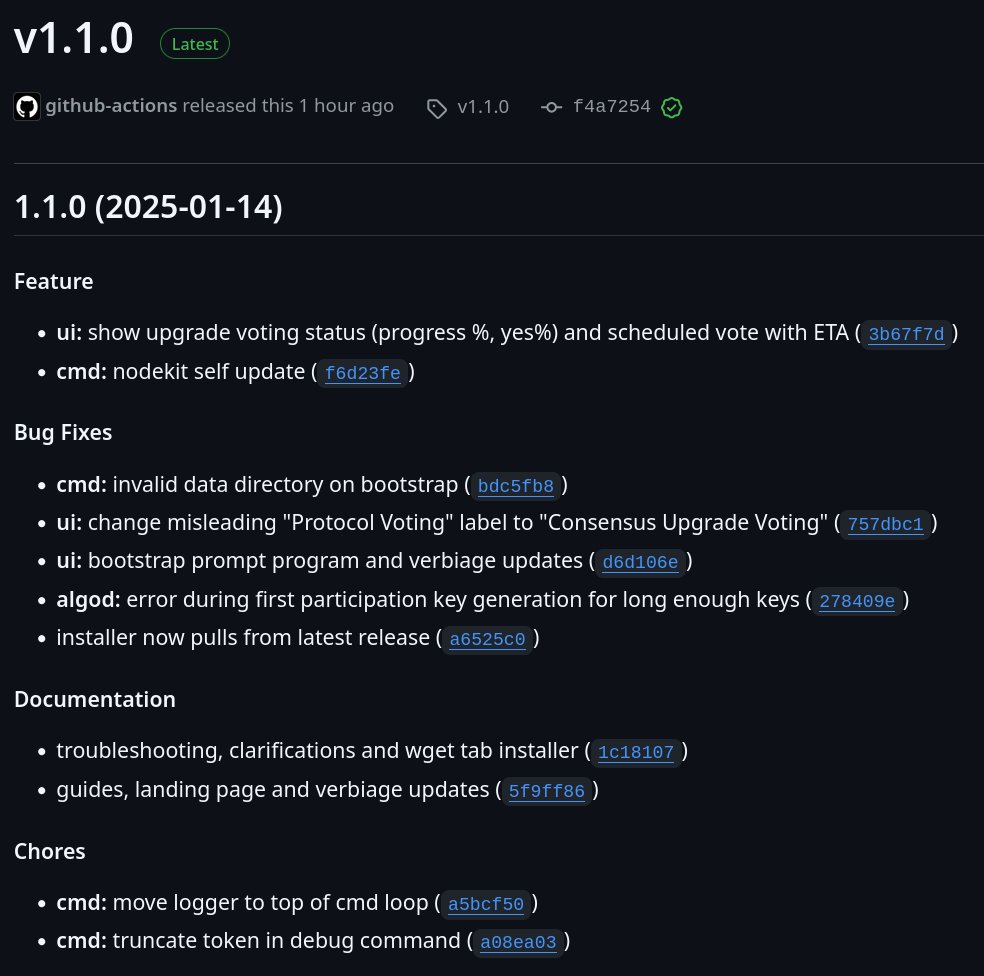Click the commit icon beside f4a7254
Screen dimensions: 984x976
click(552, 107)
